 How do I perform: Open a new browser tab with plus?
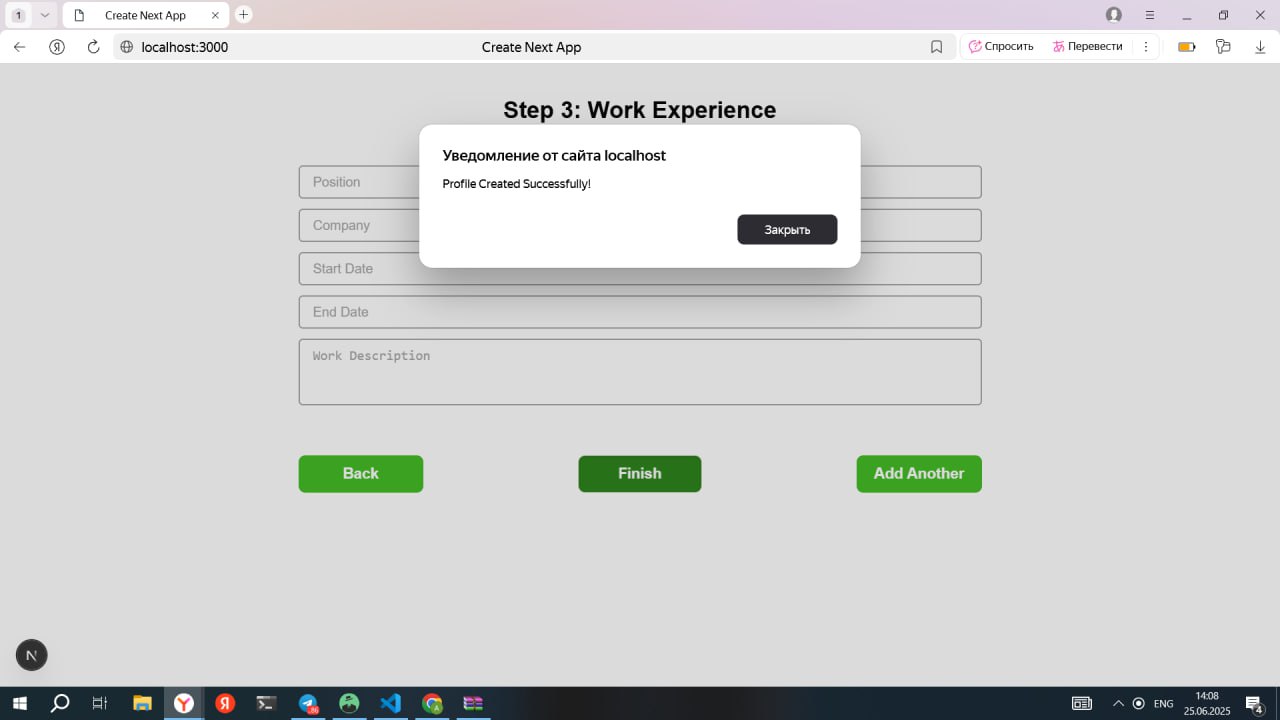pyautogui.click(x=243, y=14)
